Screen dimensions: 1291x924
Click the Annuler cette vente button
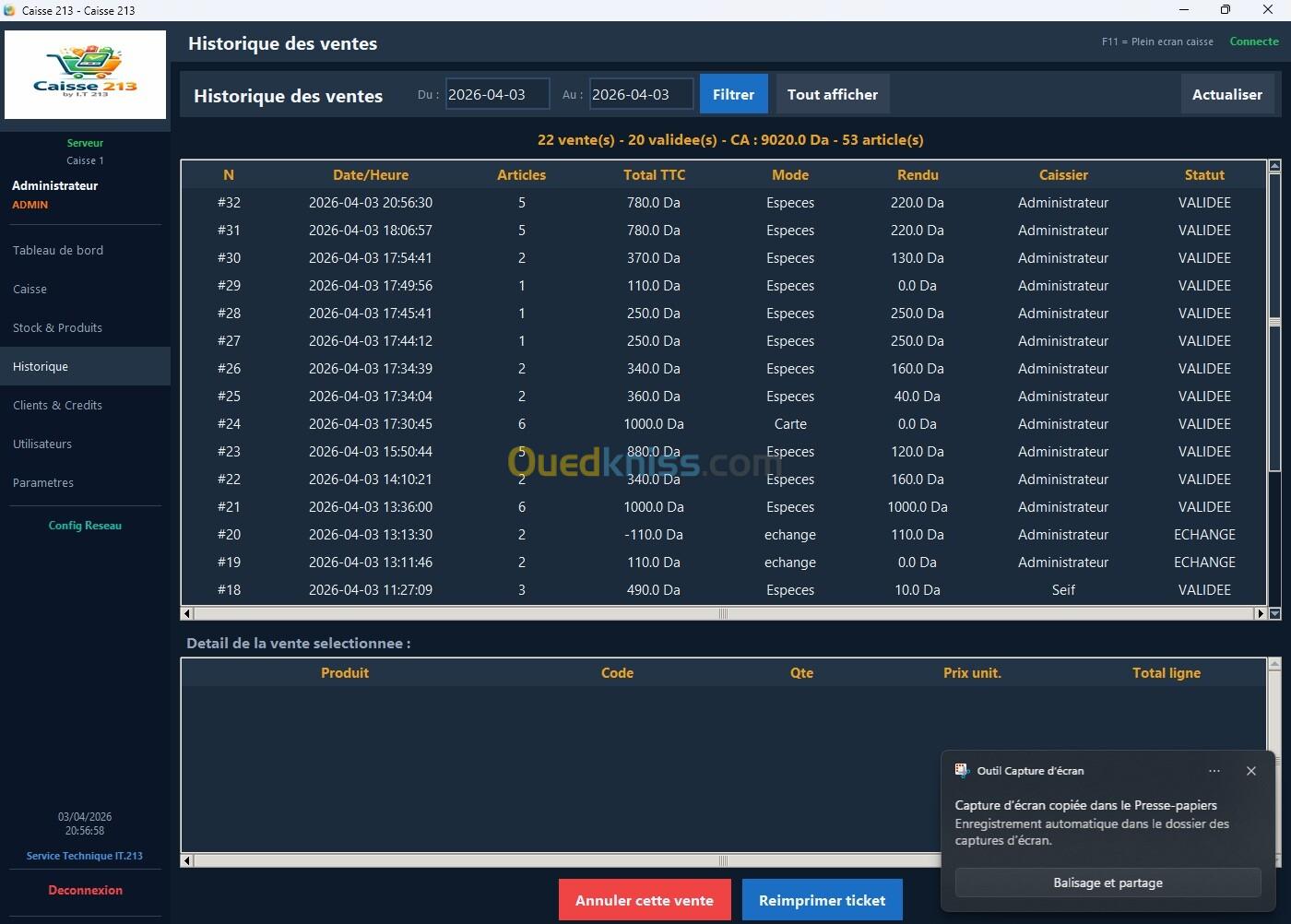tap(644, 900)
